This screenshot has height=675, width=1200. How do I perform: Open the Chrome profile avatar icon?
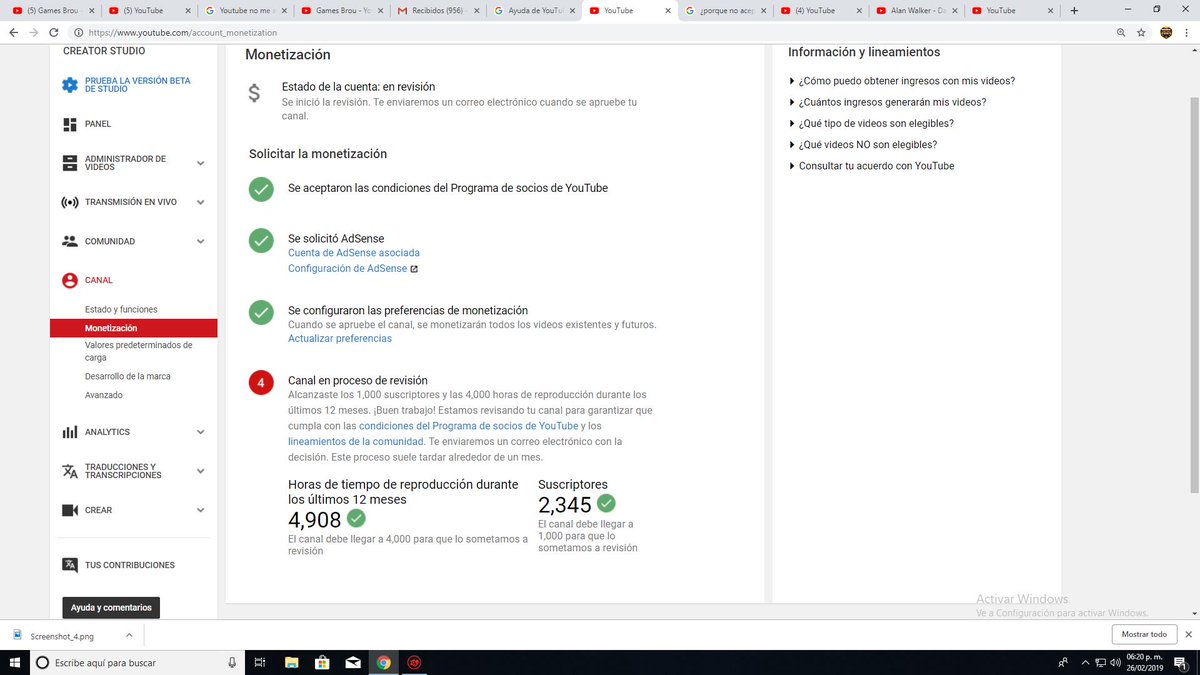[1166, 32]
